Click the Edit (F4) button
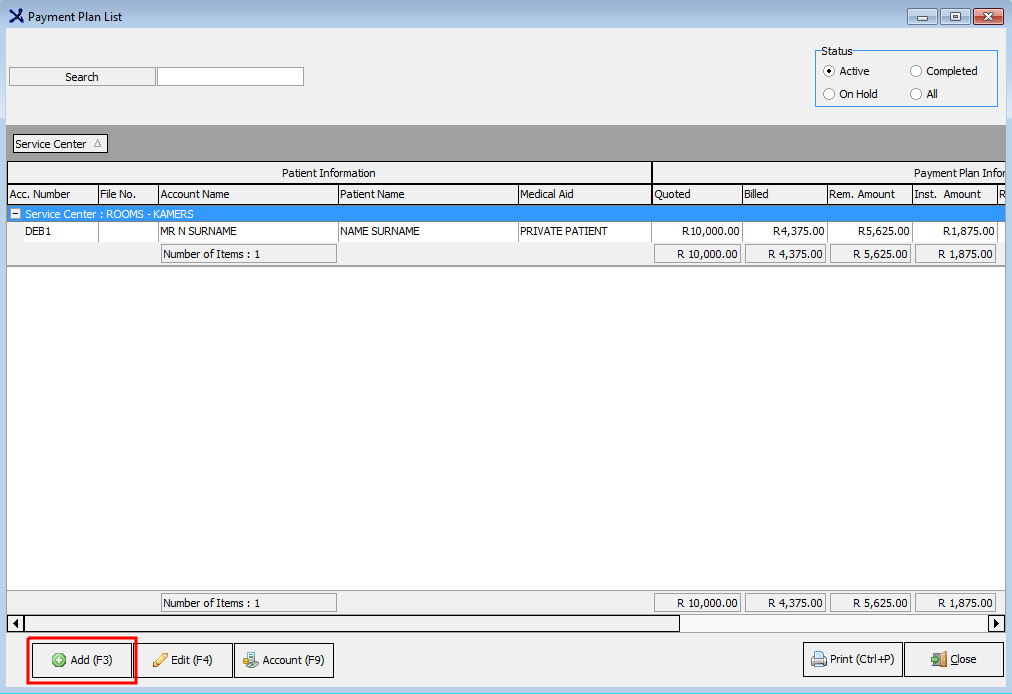Screen dimensions: 1012x694 [183, 660]
